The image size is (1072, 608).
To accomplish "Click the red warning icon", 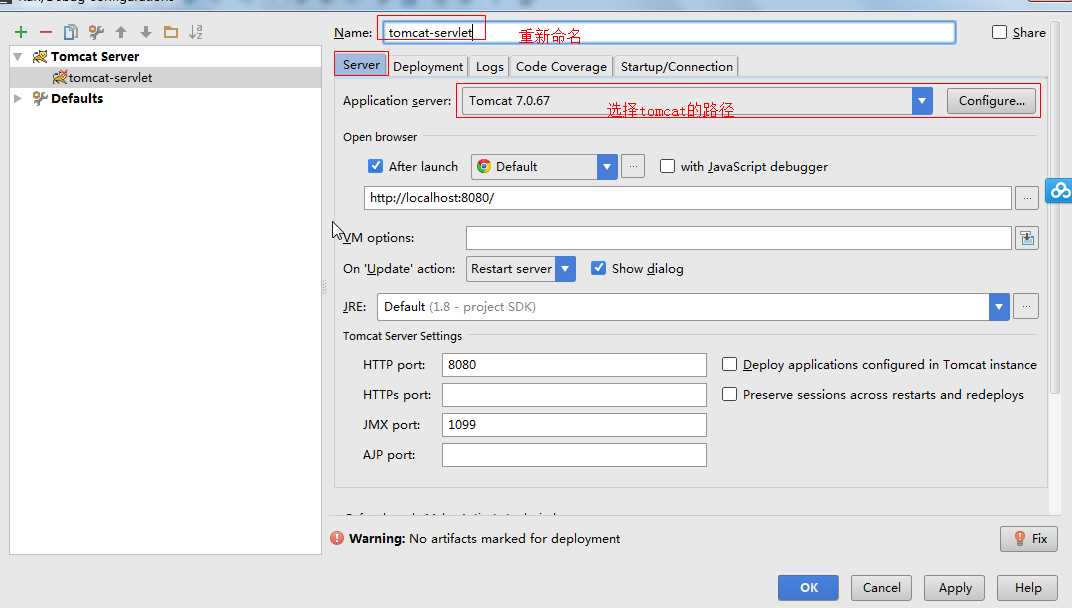I will coord(337,538).
